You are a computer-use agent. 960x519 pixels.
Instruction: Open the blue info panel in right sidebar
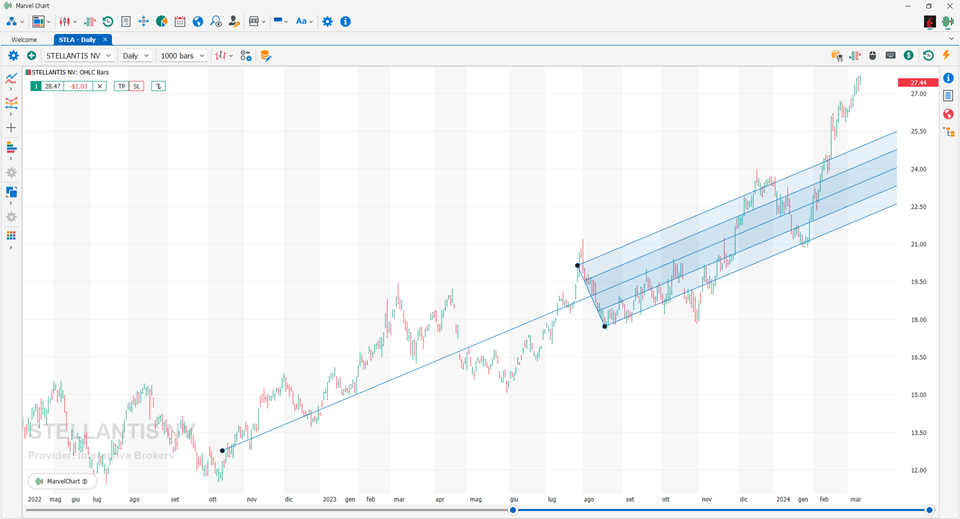[948, 78]
